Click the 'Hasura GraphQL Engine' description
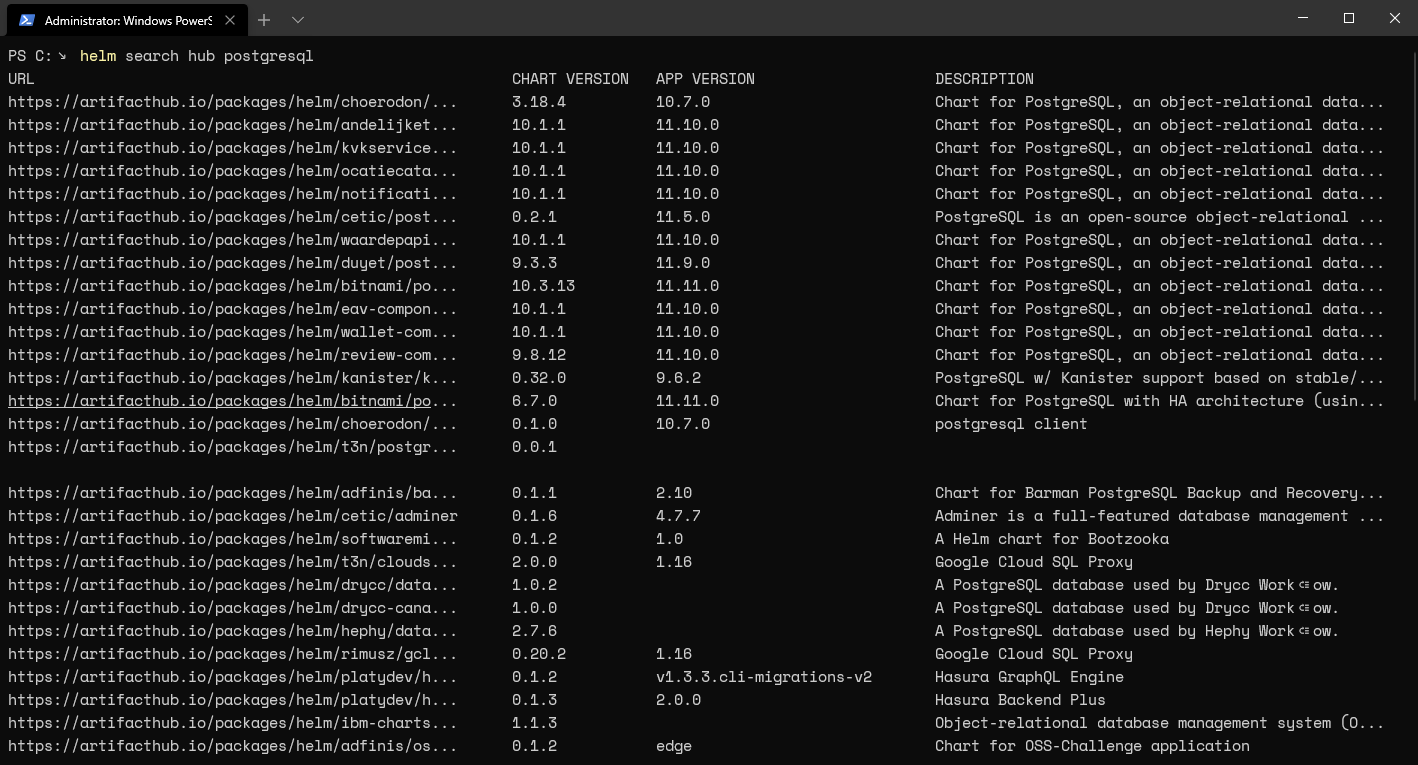Screen dimensions: 1418x765 (x=1029, y=677)
